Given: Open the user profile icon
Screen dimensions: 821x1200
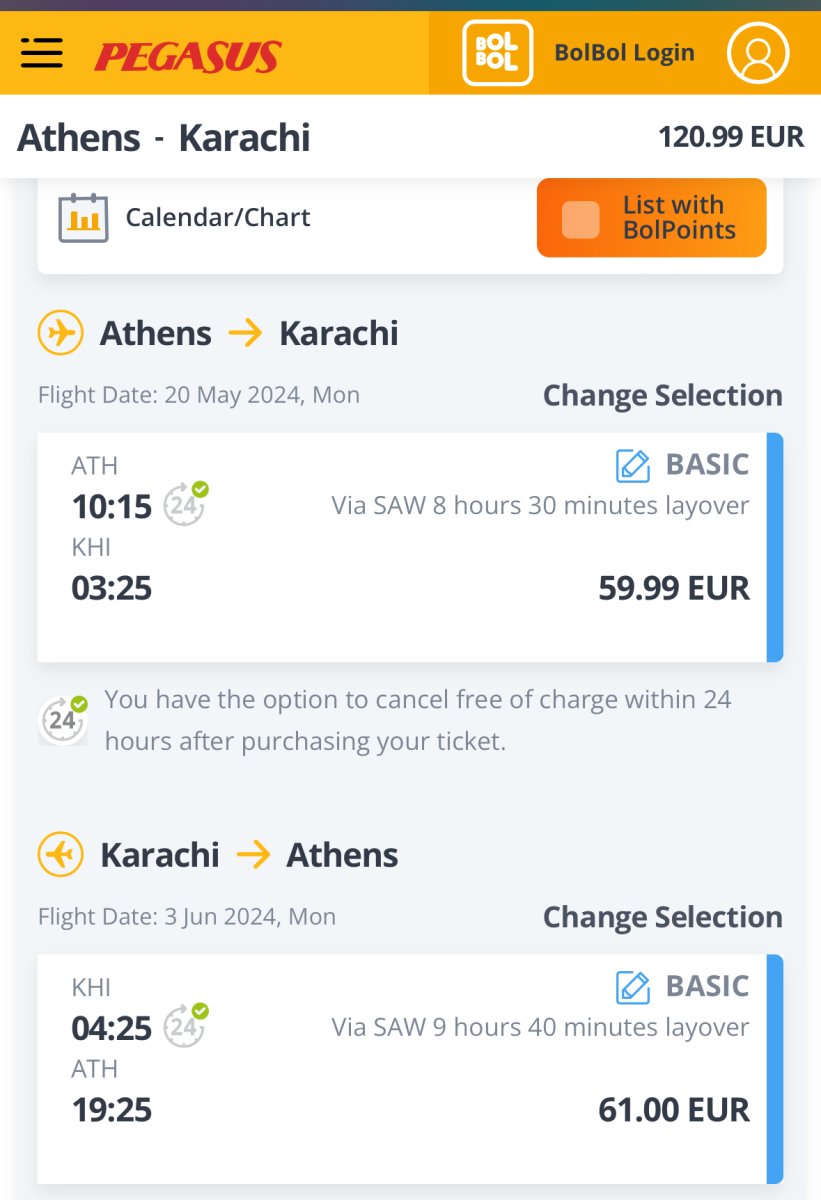Looking at the screenshot, I should point(758,53).
